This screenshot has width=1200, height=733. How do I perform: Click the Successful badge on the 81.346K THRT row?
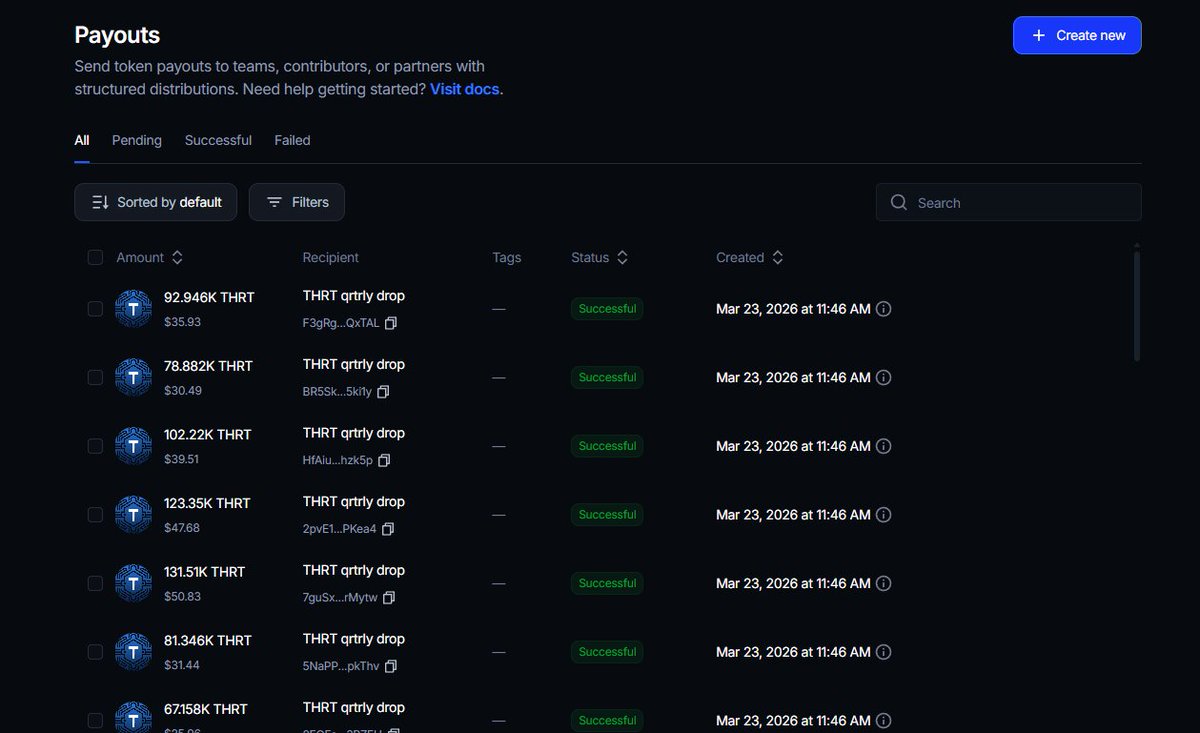607,652
